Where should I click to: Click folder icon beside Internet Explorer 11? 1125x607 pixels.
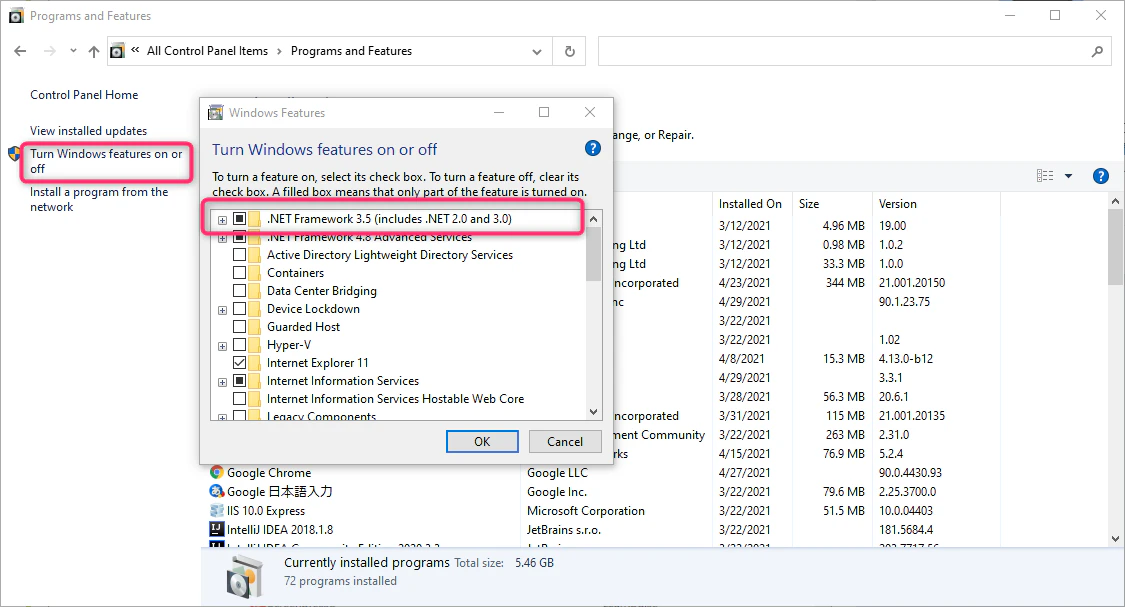(x=255, y=363)
